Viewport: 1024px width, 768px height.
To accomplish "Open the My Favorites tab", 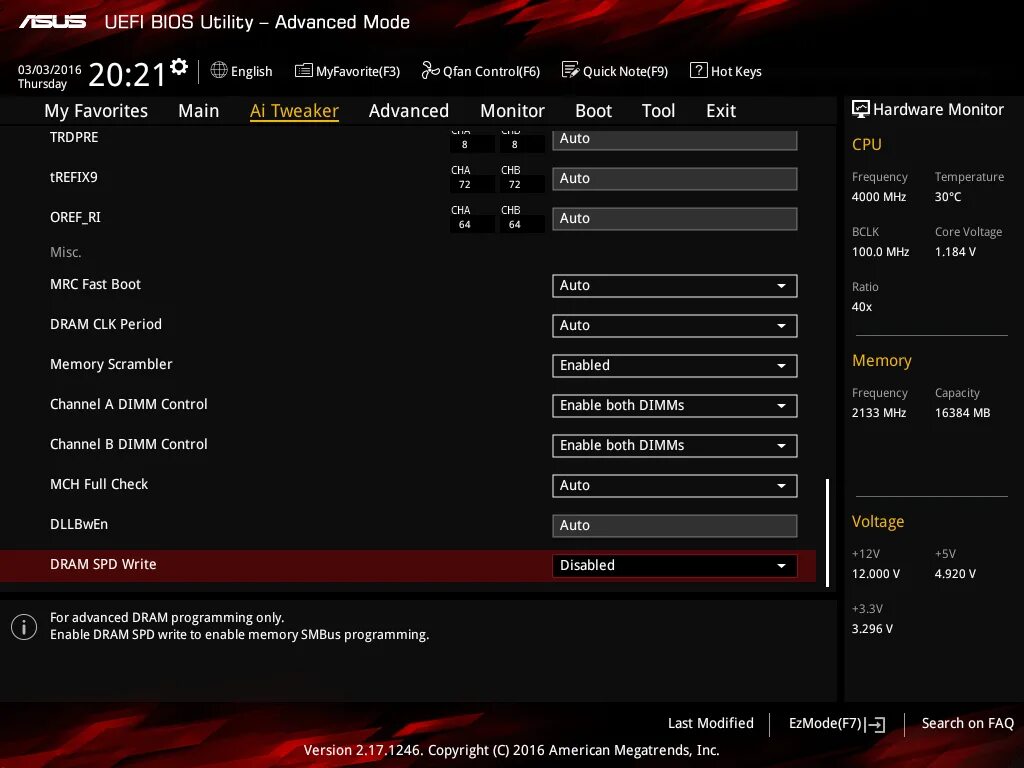I will (96, 111).
